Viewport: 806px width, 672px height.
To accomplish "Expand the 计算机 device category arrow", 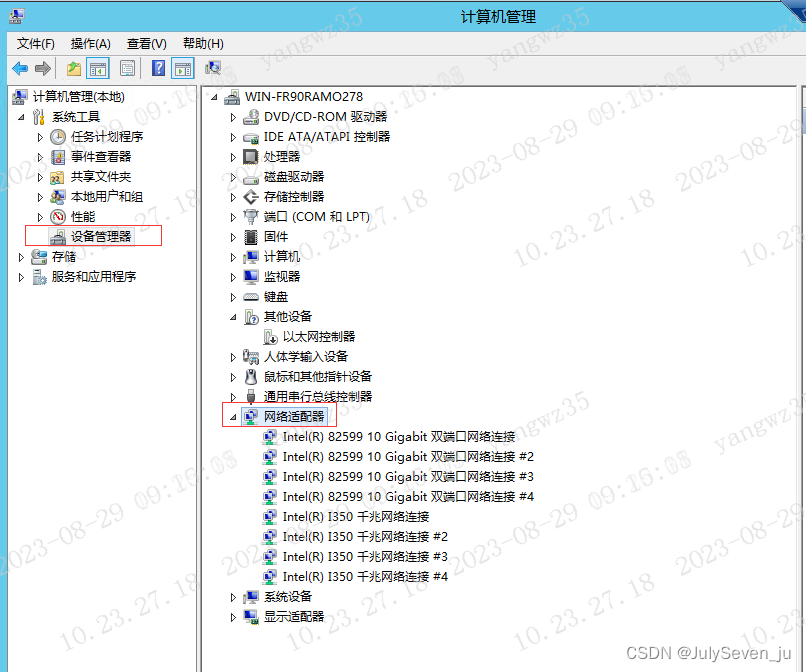I will pyautogui.click(x=233, y=258).
